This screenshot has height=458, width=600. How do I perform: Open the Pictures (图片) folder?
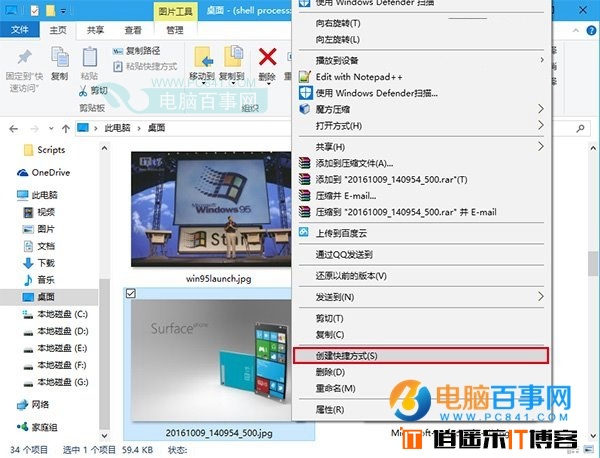(x=38, y=229)
